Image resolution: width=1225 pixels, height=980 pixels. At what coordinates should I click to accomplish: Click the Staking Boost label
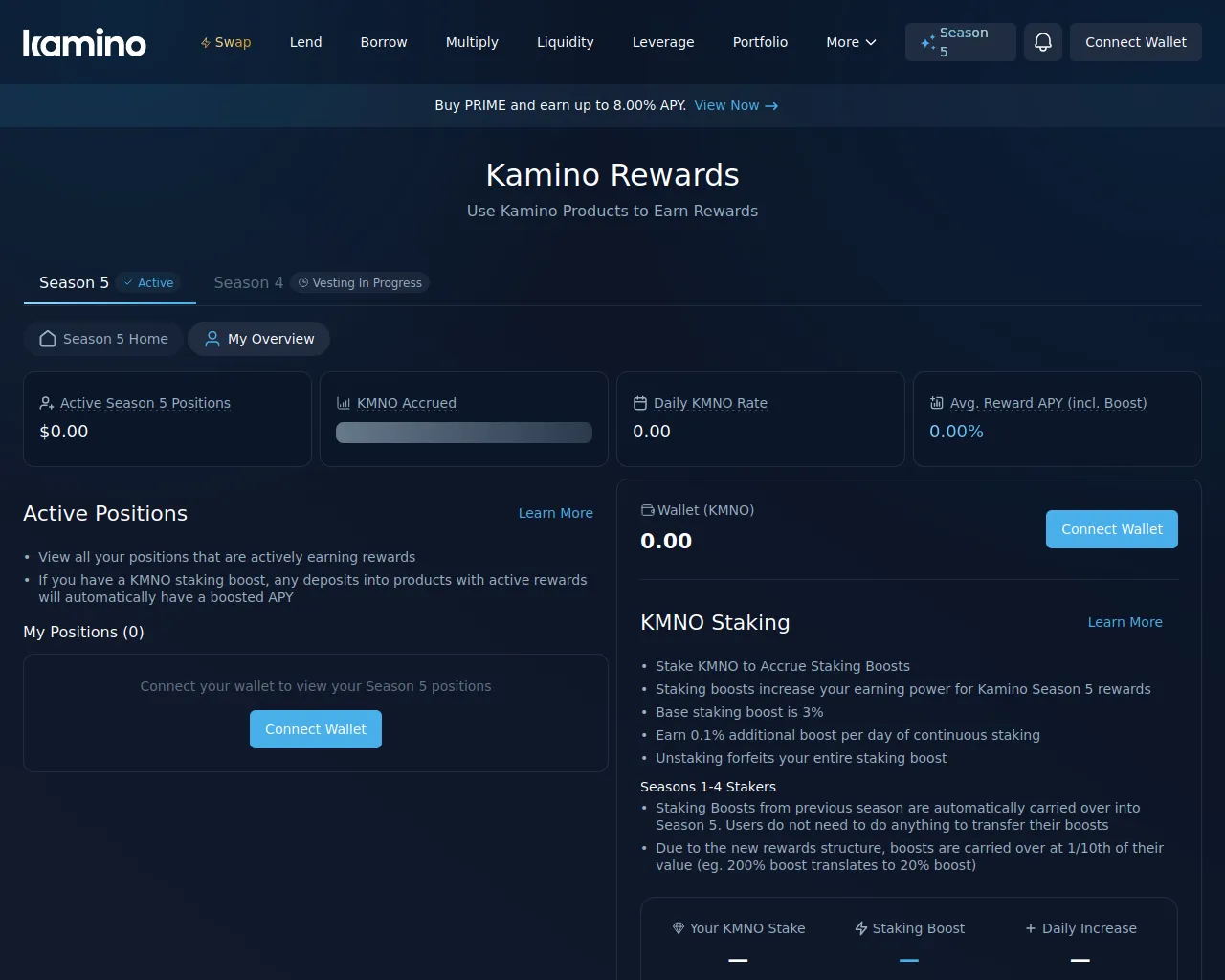tap(919, 928)
